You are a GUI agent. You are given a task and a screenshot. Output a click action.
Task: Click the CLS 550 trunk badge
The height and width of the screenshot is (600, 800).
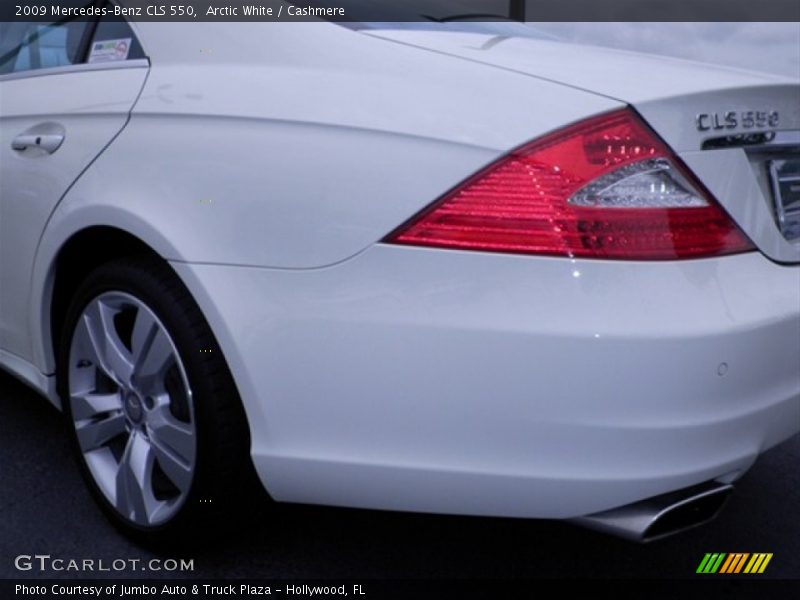[737, 121]
